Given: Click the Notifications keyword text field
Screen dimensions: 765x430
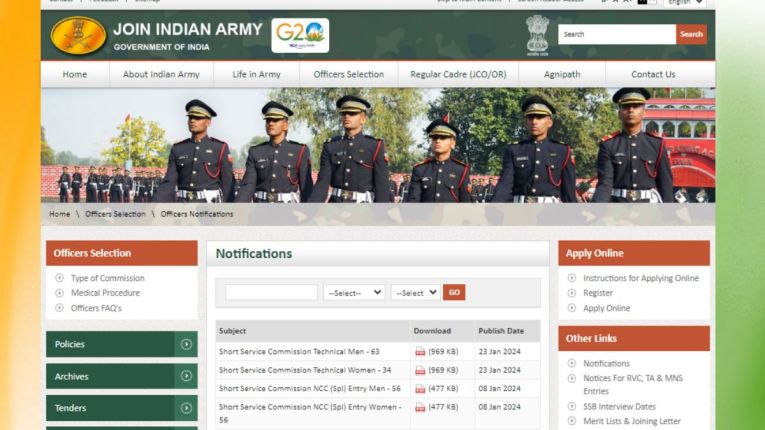Looking at the screenshot, I should point(271,292).
